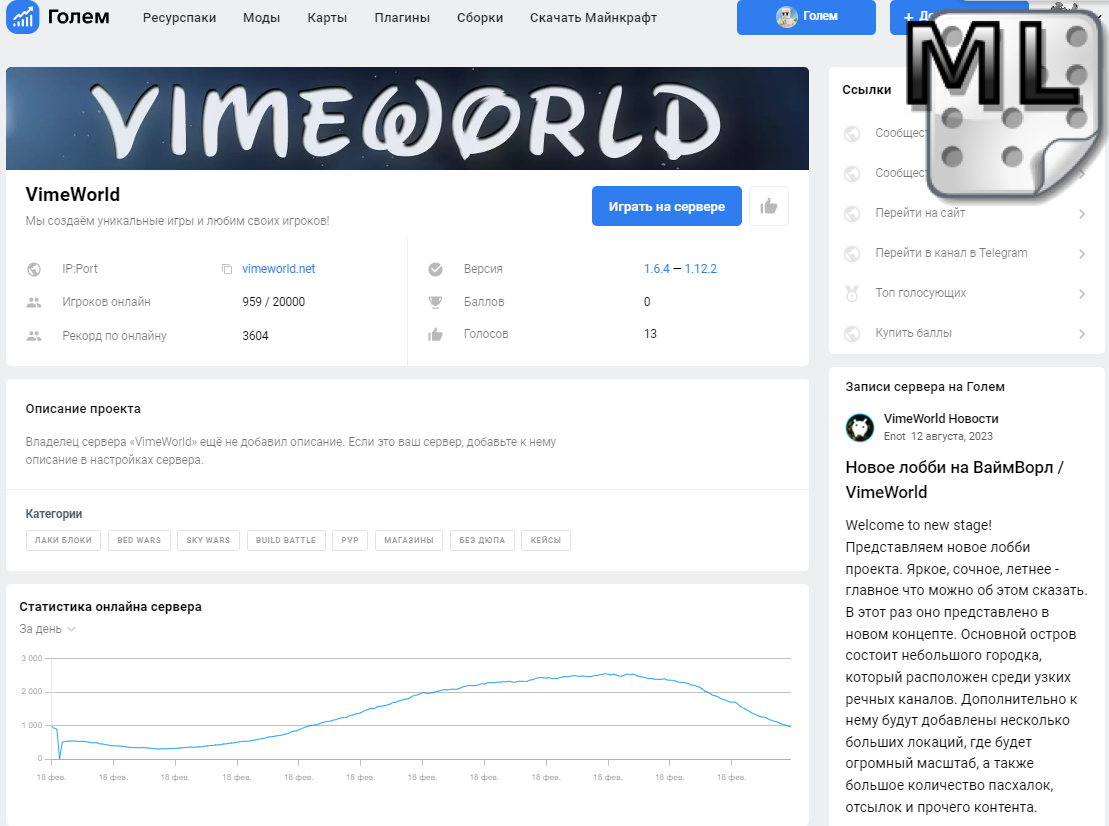Click the post date 12 августа, 2023
The image size is (1109, 826).
point(951,436)
